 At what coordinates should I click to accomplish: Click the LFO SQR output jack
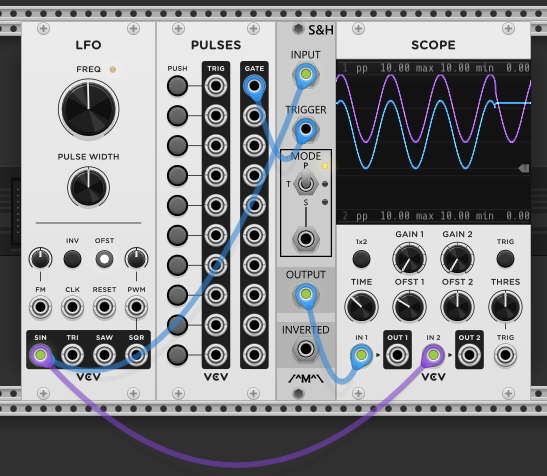136,355
